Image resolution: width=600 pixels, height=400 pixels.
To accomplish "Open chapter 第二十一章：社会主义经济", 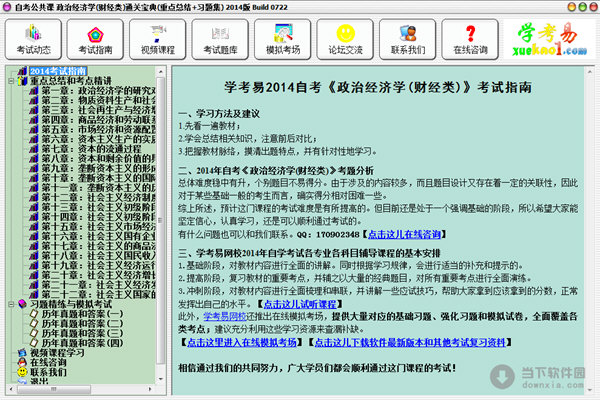I will coord(98,285).
